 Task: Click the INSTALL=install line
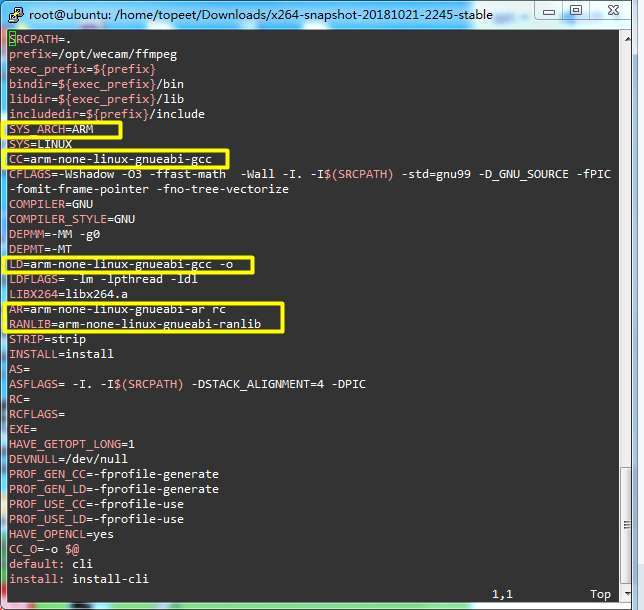click(62, 354)
